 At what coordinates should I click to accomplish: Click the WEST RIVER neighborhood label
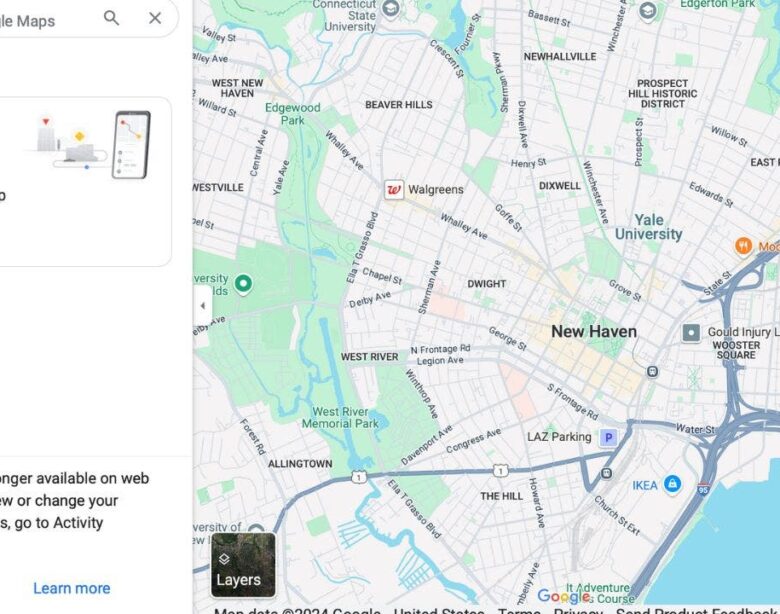[370, 357]
